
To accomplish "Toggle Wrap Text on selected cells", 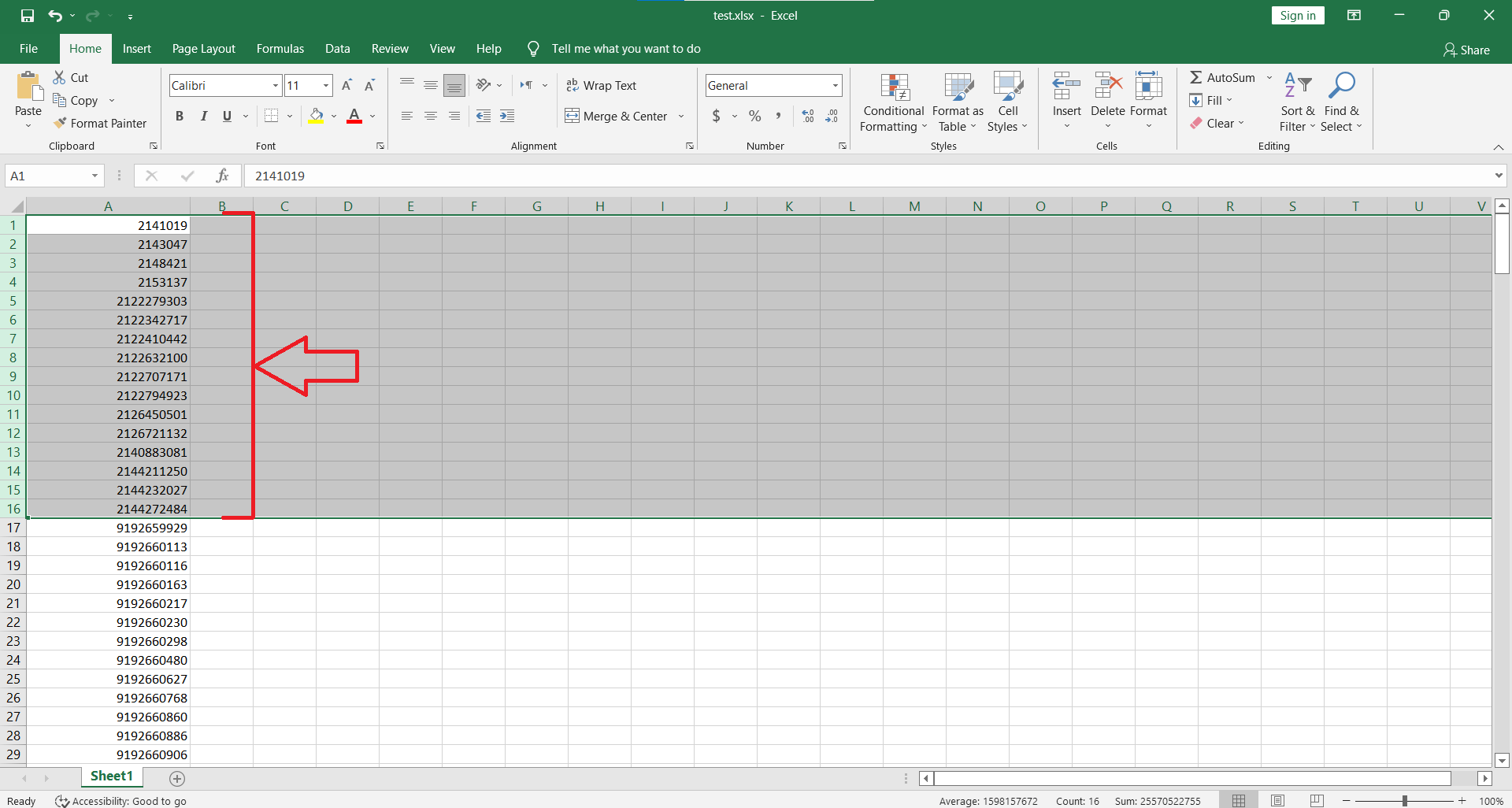I will (602, 85).
